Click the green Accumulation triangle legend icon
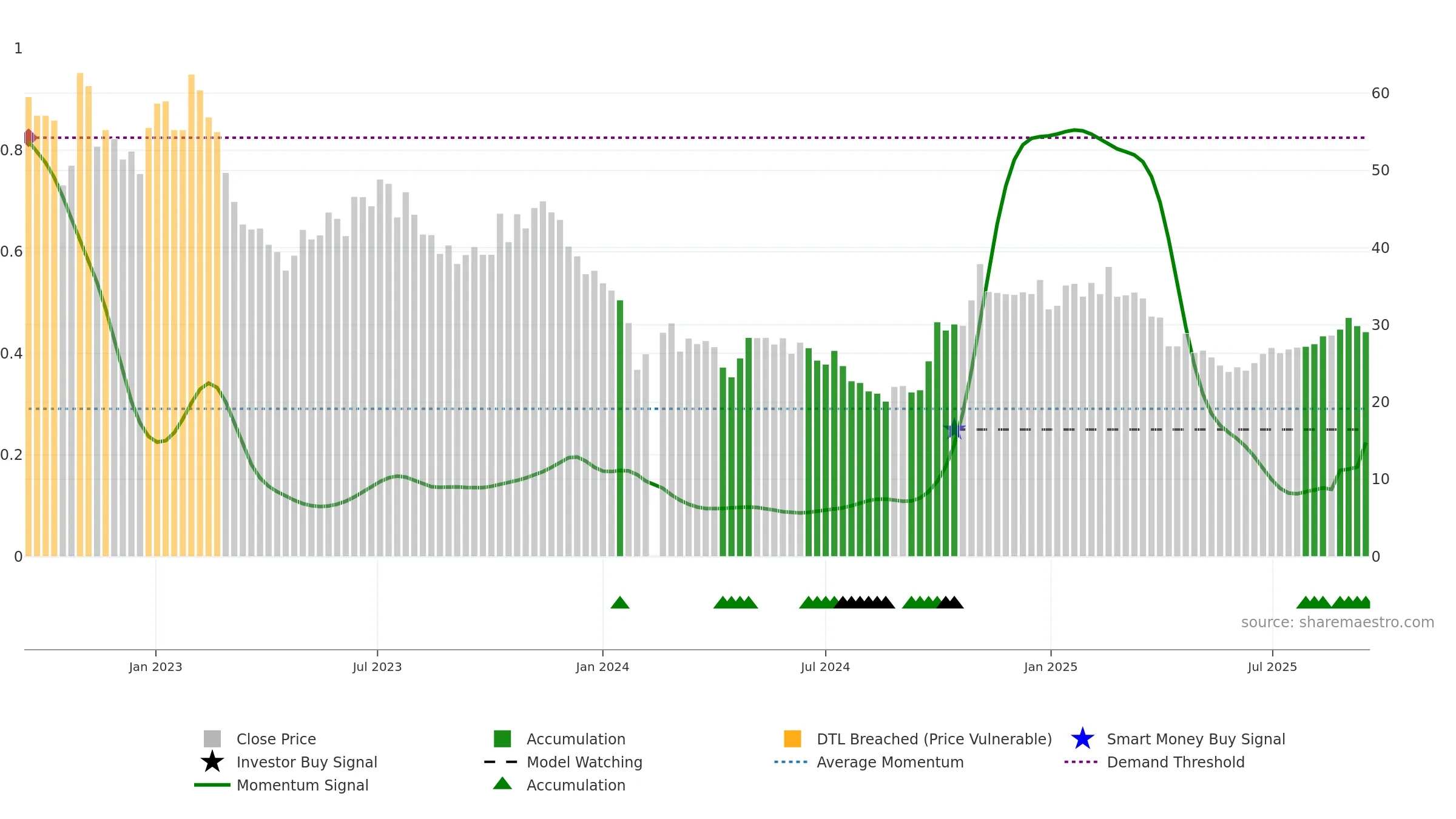 point(502,784)
